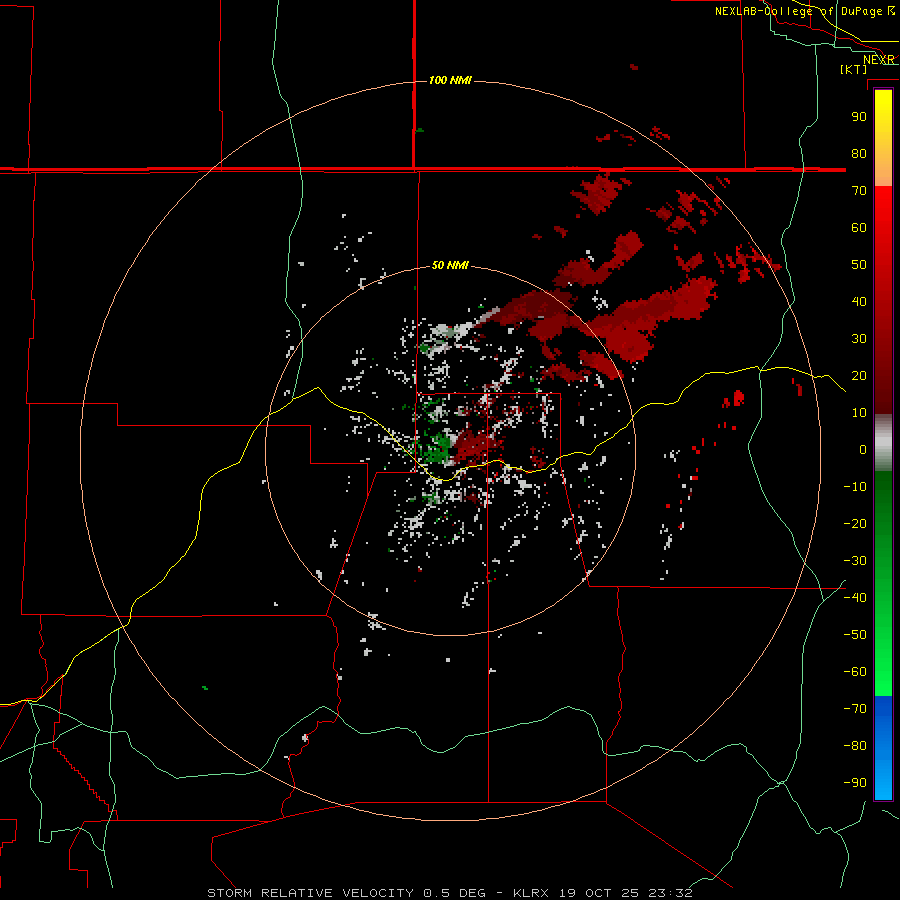Select the 23:32 timestamp in footer
Viewport: 900px width, 900px height.
point(670,893)
